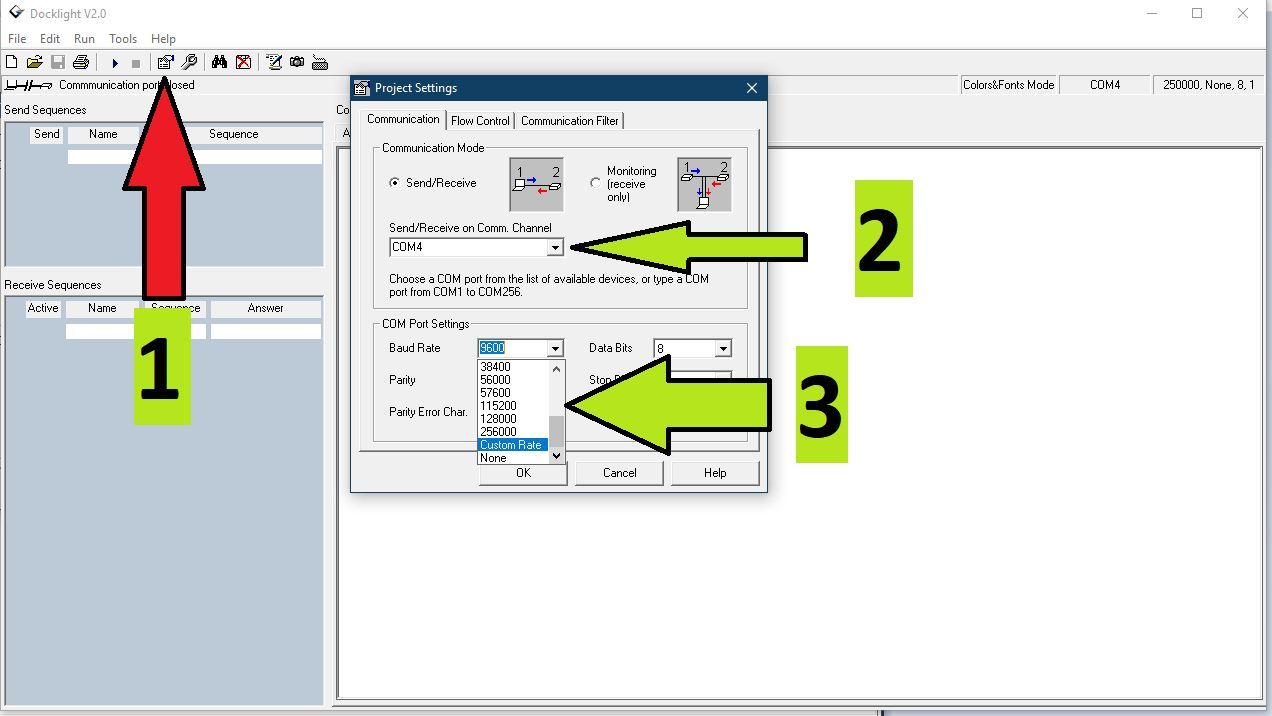Select Monitoring (receive only) radio button
Screen dimensions: 1272x716
pyautogui.click(x=596, y=183)
